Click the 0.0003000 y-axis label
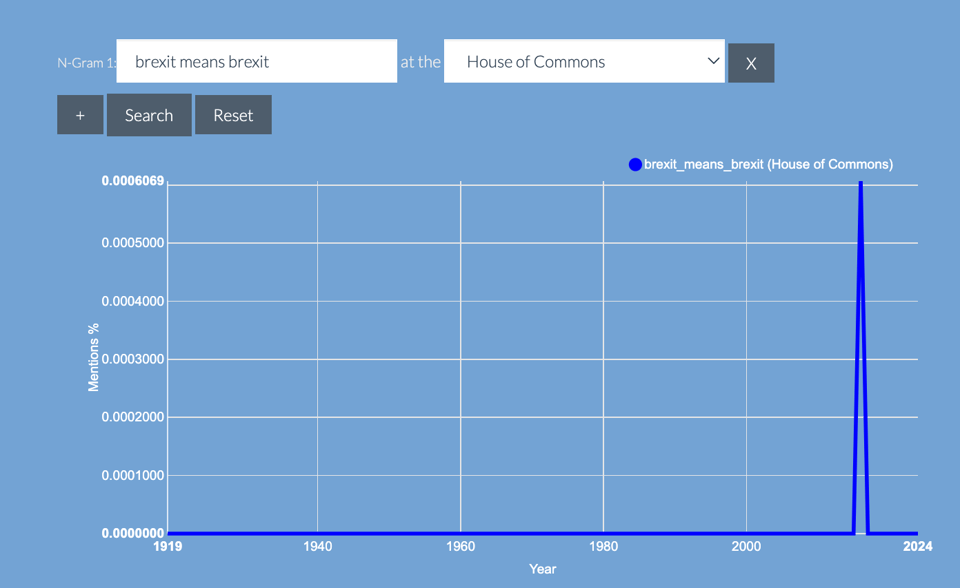The width and height of the screenshot is (960, 588). [x=132, y=359]
